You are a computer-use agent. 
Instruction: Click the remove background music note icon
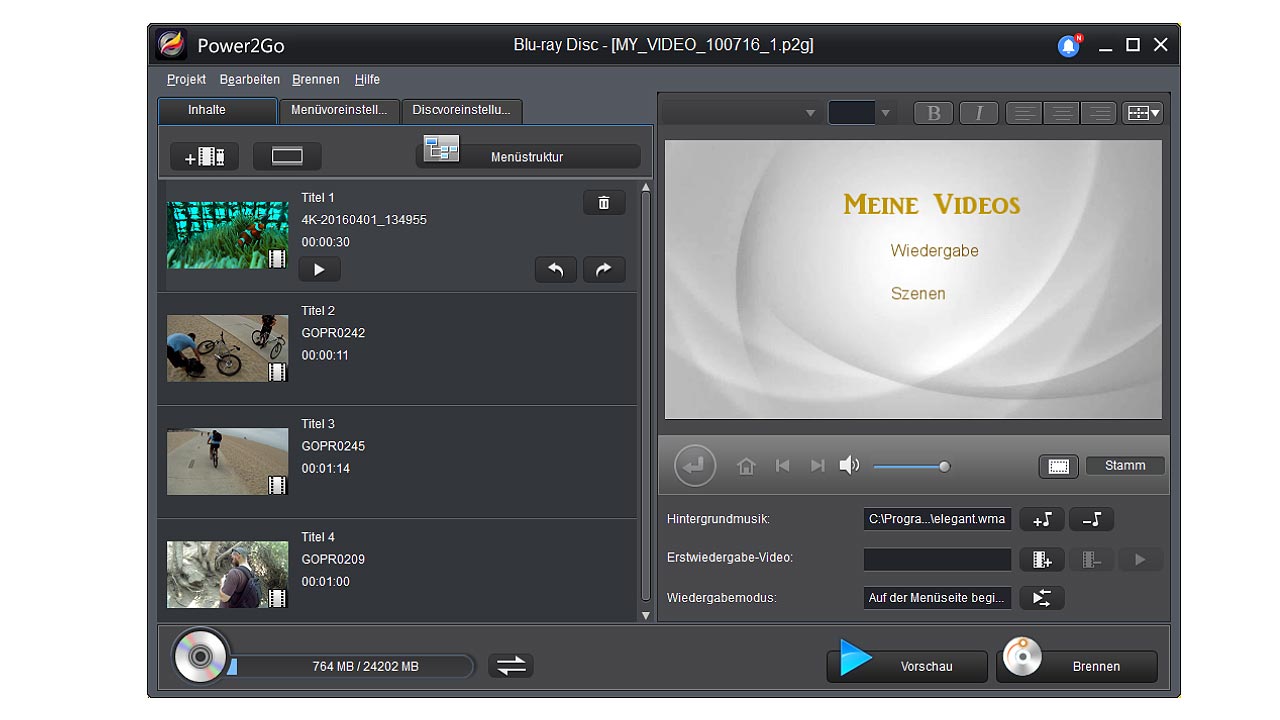pyautogui.click(x=1091, y=519)
